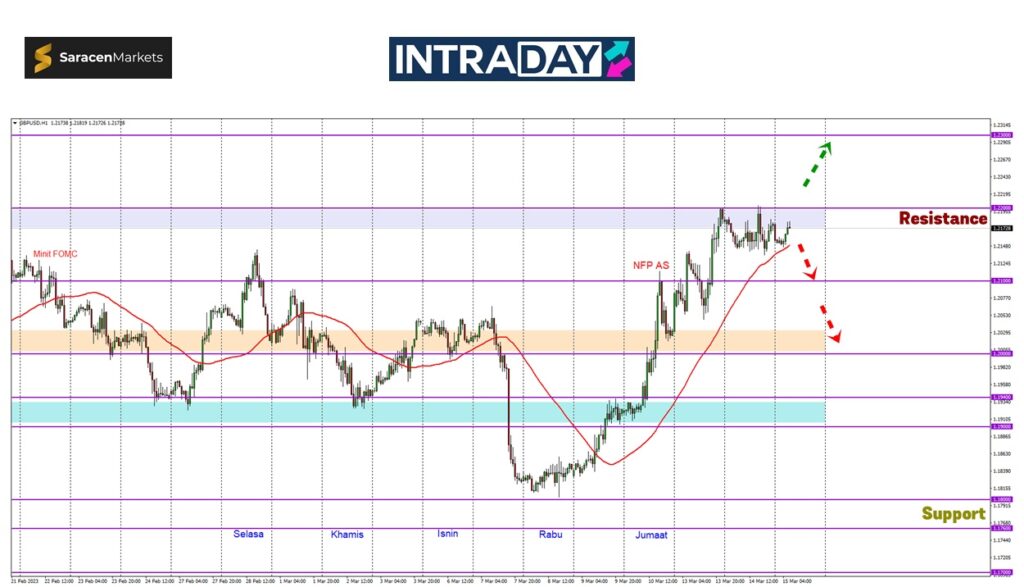Select the Support label
Image resolution: width=1024 pixels, height=587 pixels.
[953, 513]
